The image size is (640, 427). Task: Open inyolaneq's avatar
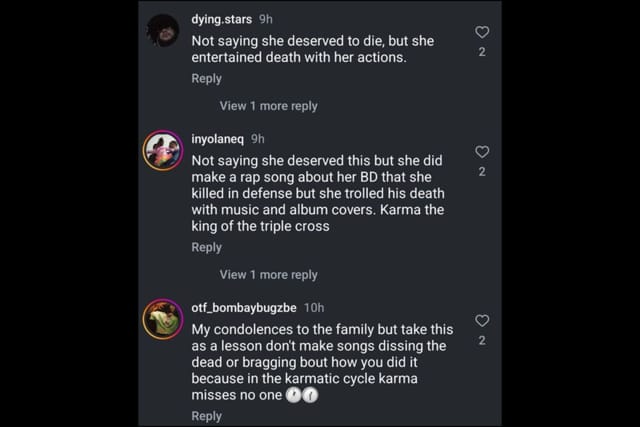[163, 150]
